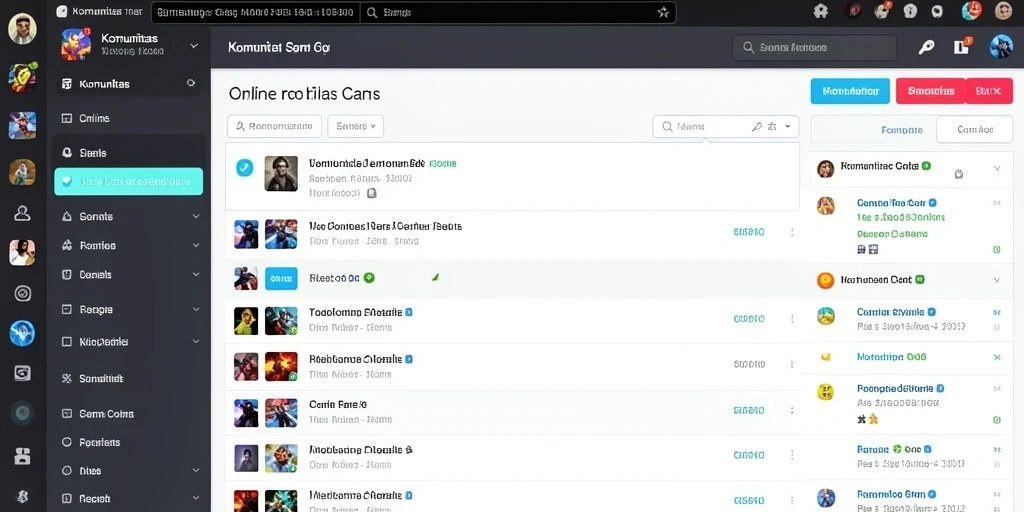1024x512 pixels.
Task: Click the red Smoatas button
Action: pyautogui.click(x=930, y=91)
